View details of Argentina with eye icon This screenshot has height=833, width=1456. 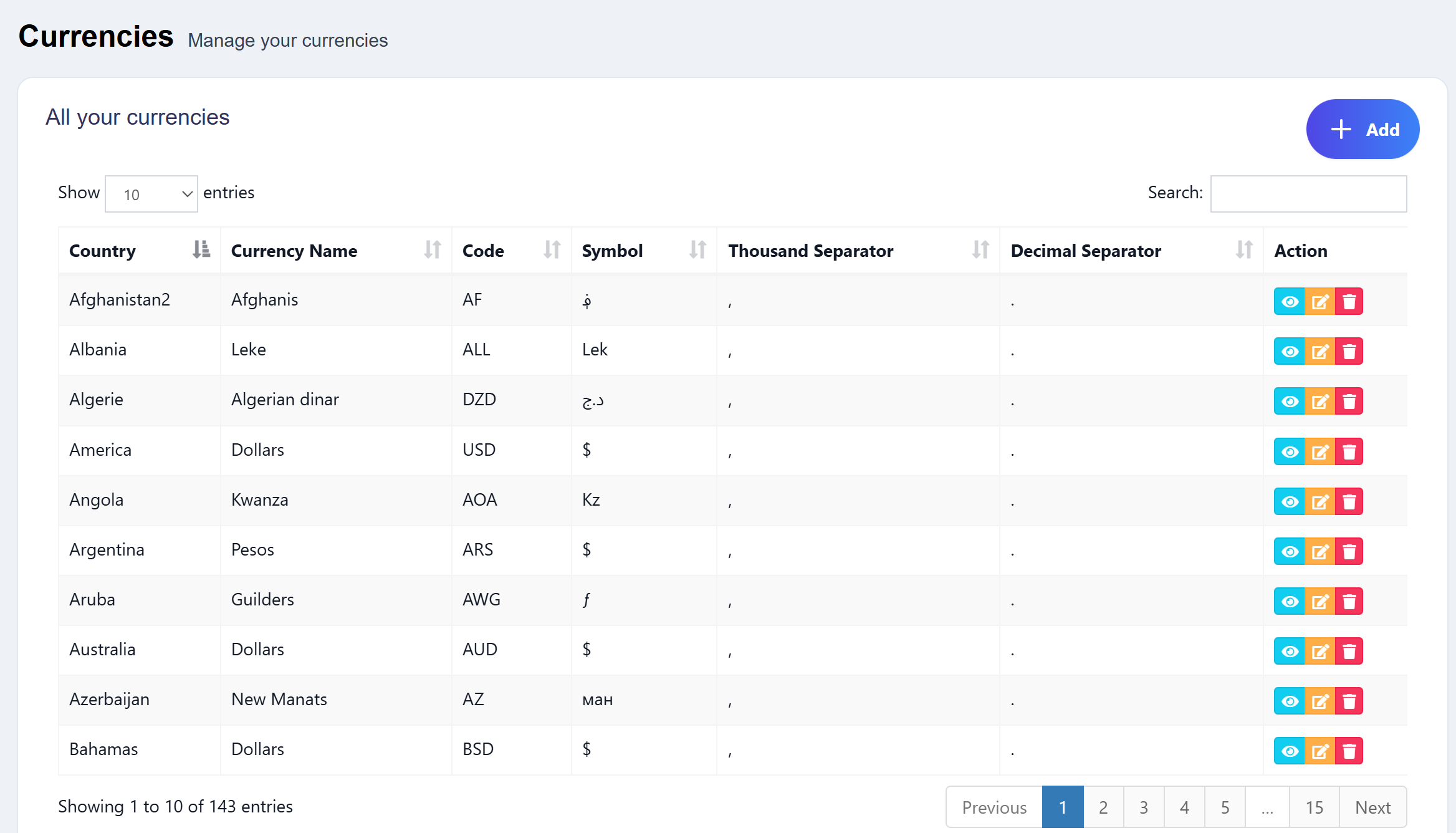[1290, 552]
